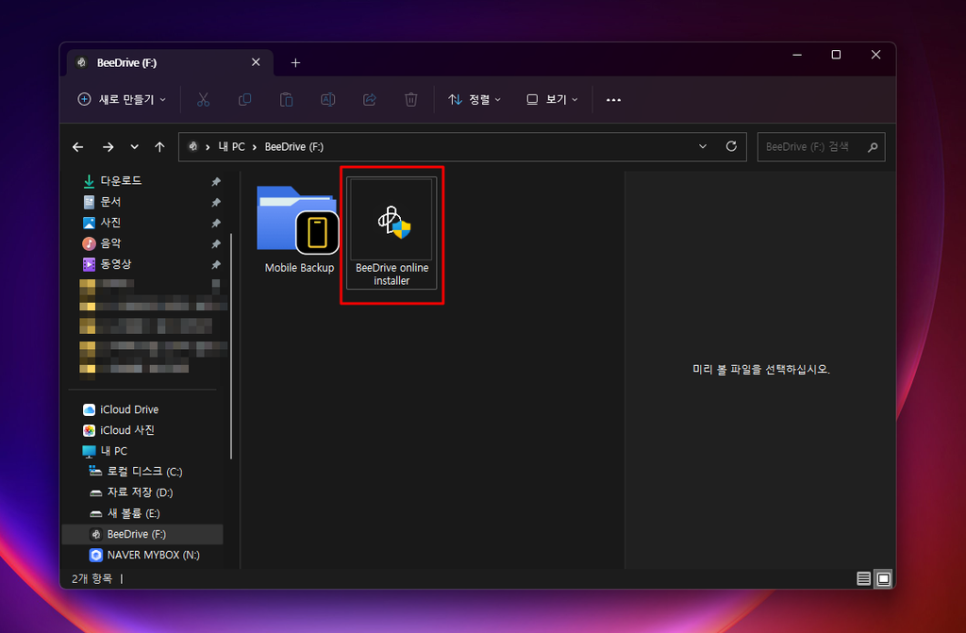Click BeeDrive (F:) in the breadcrumb
966x633 pixels.
pos(294,147)
